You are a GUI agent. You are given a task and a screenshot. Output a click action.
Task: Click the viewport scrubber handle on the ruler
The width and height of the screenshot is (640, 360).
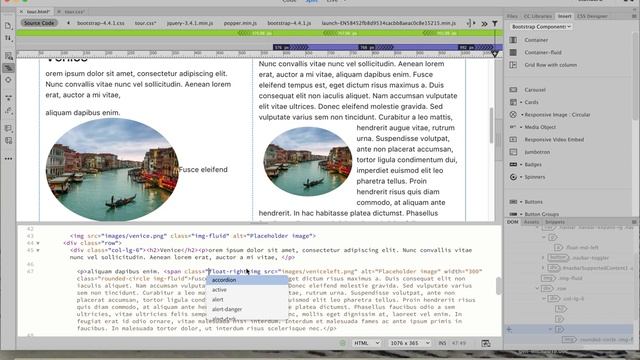pos(495,54)
